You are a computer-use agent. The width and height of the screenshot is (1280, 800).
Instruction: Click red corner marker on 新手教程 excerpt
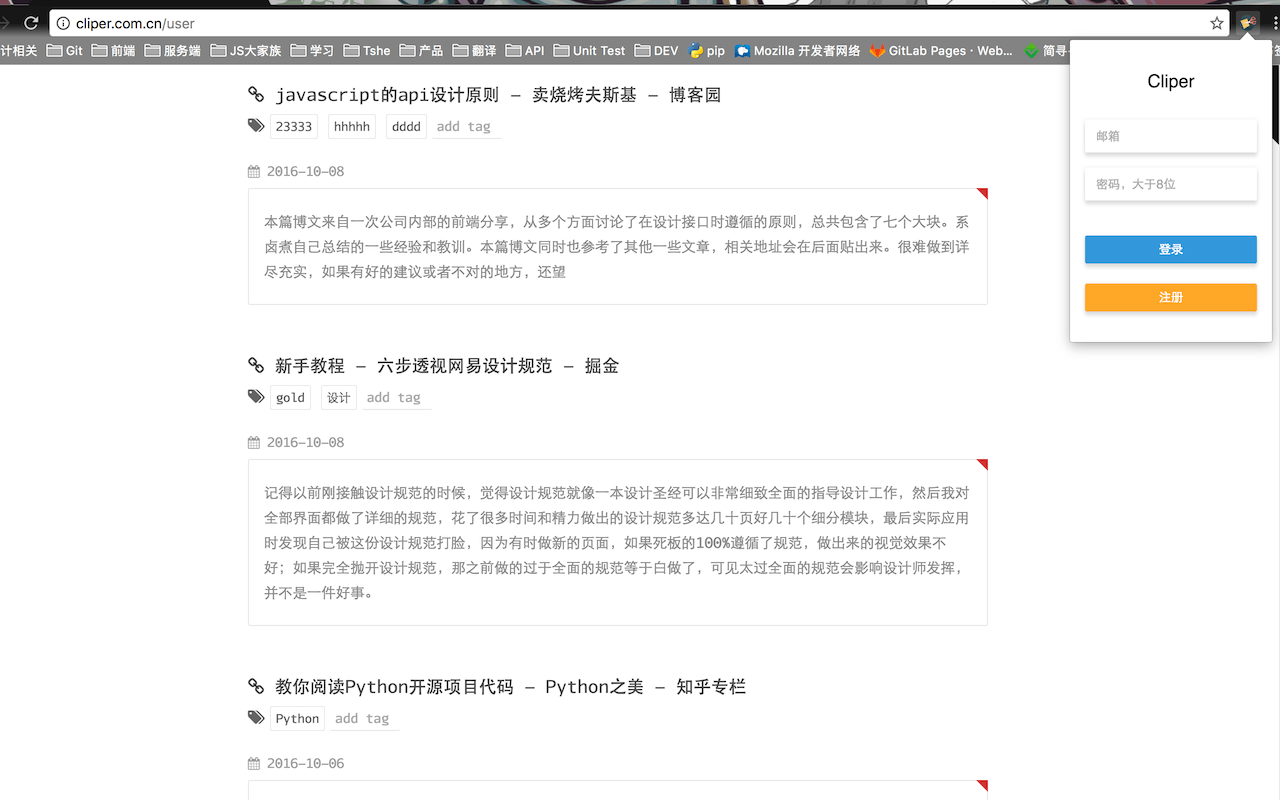pyautogui.click(x=982, y=464)
